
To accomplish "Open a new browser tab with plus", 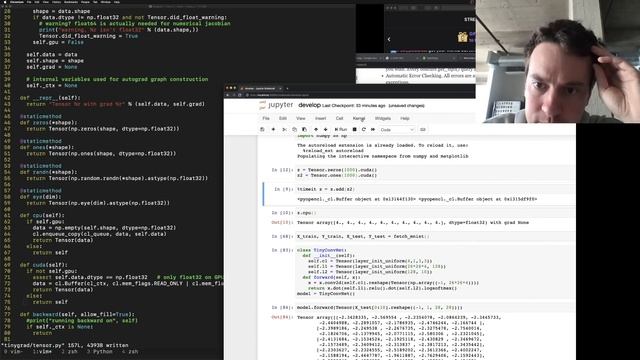I will pyautogui.click(x=287, y=88).
